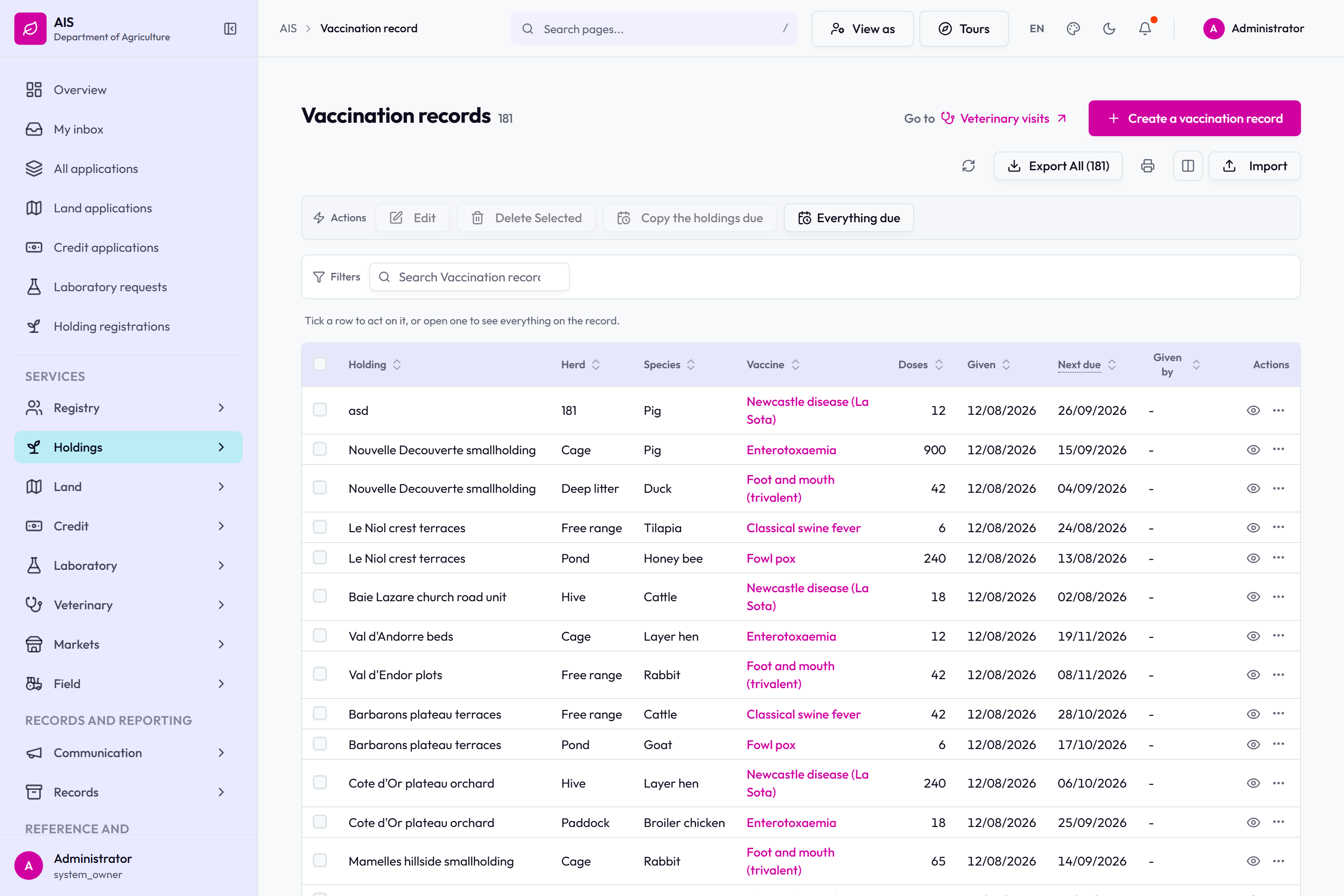Start Tours from the top bar
The width and height of the screenshot is (1344, 896).
pos(964,29)
